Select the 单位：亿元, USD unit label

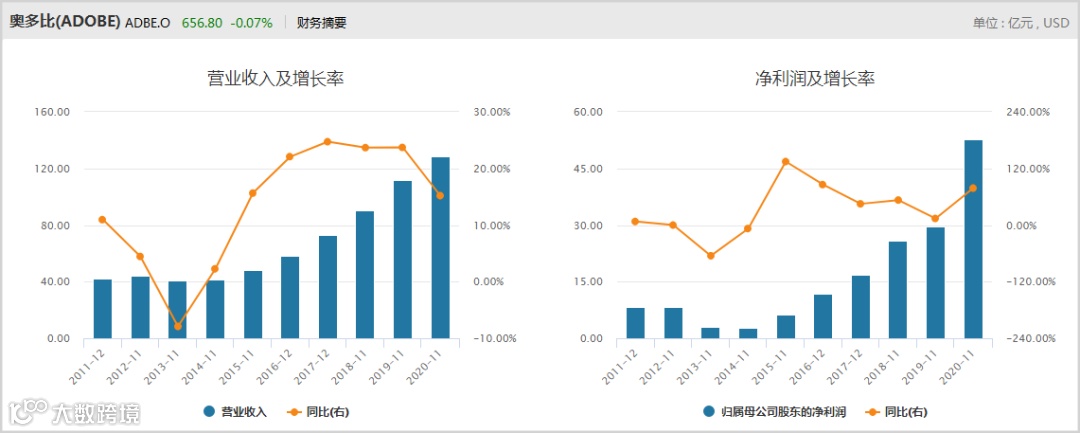pos(1021,23)
